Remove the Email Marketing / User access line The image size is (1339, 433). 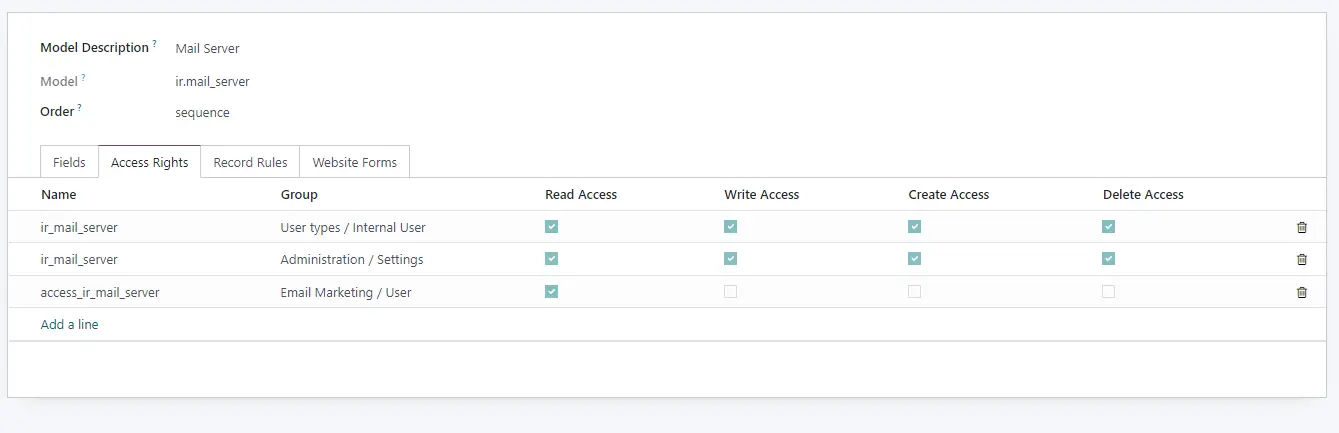coord(1301,292)
